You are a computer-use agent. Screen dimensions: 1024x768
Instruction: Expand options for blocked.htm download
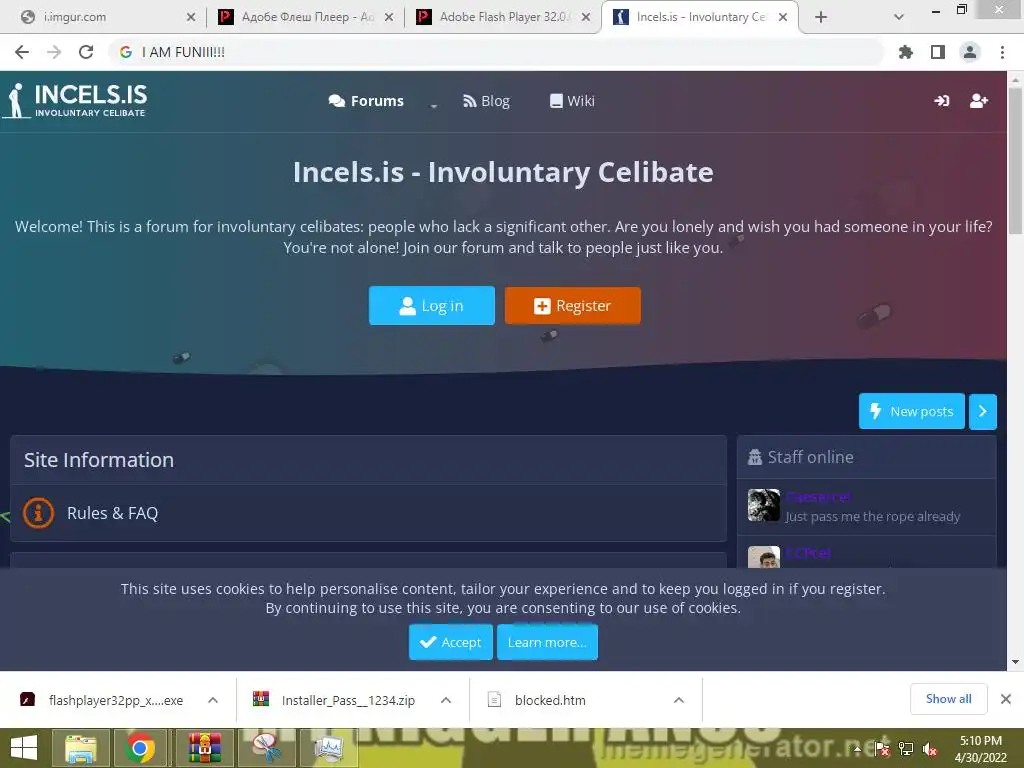coord(679,700)
